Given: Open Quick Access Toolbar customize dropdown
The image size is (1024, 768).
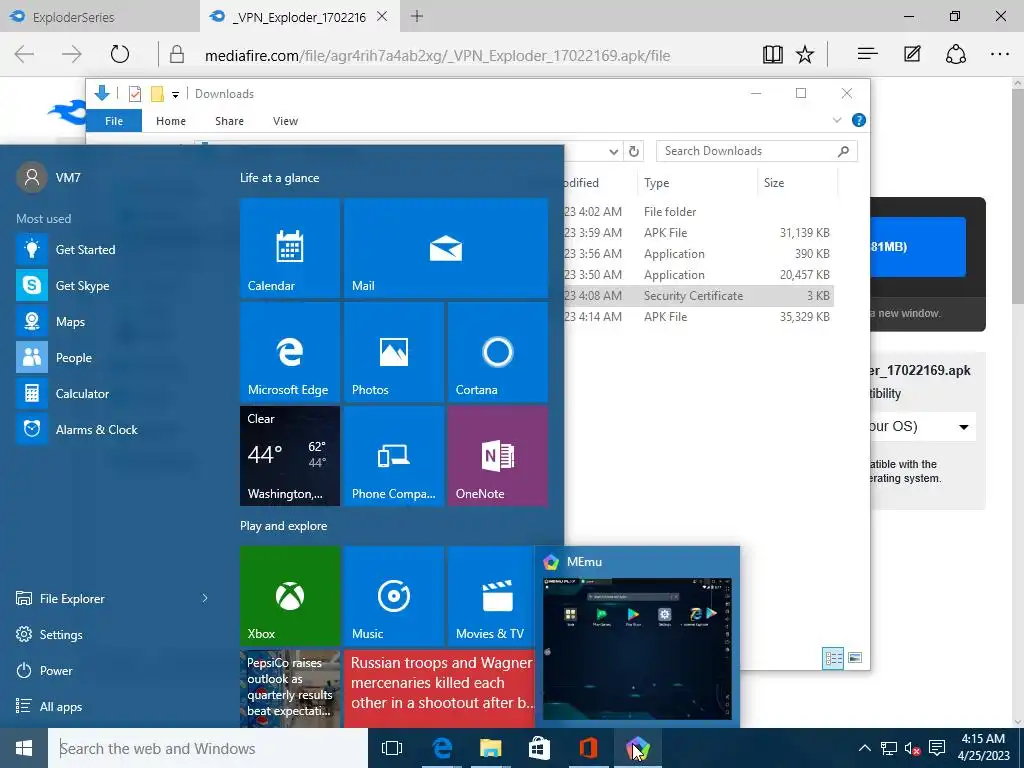Looking at the screenshot, I should point(175,94).
